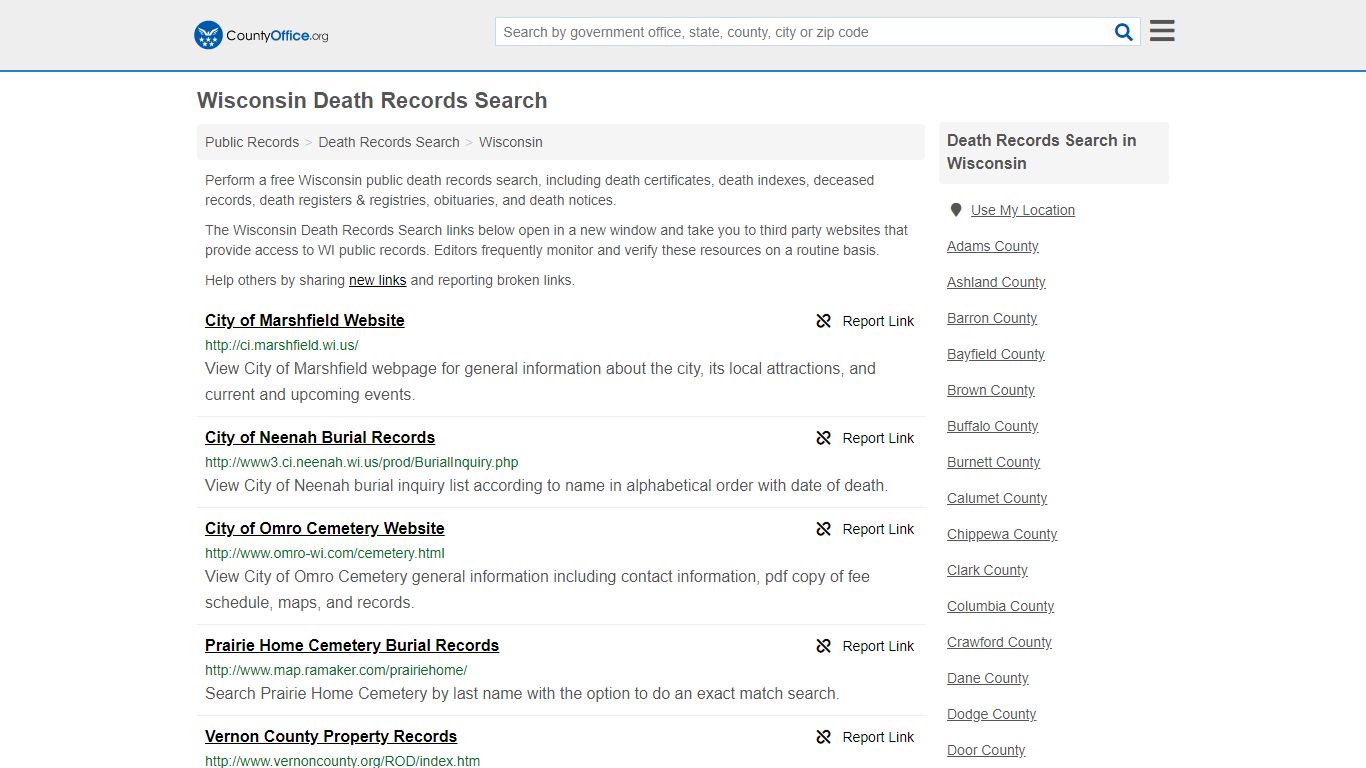Open the new links sharing link
Screen dimensions: 1366x768
[x=378, y=280]
